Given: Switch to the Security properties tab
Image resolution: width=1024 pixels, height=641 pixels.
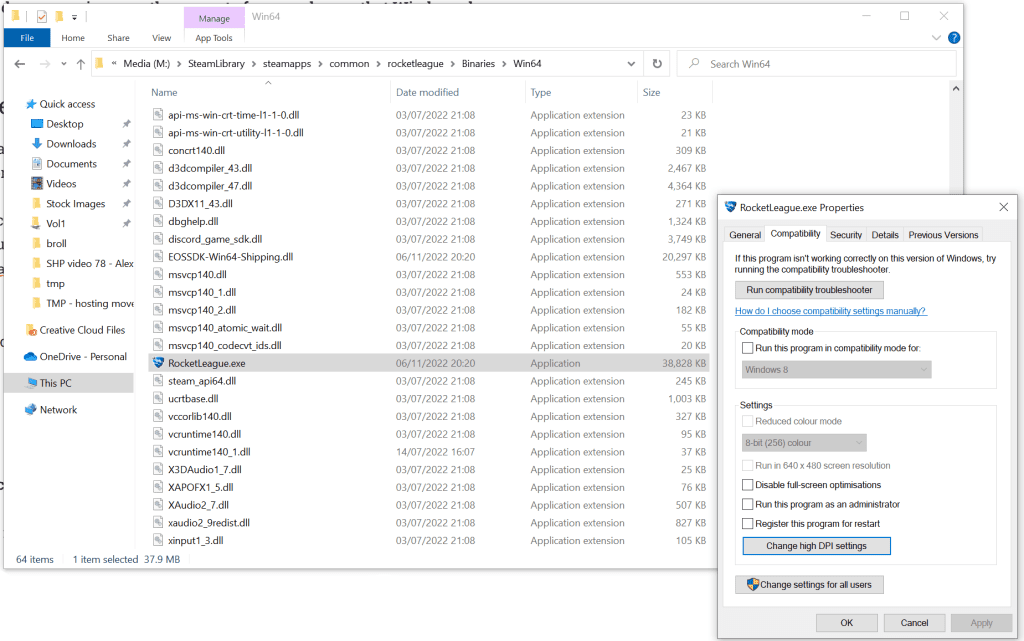Looking at the screenshot, I should click(846, 234).
